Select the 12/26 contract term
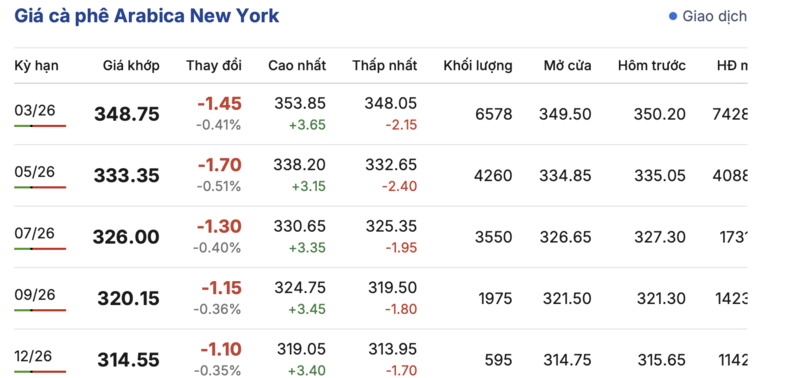This screenshot has width=789, height=378. pyautogui.click(x=33, y=356)
